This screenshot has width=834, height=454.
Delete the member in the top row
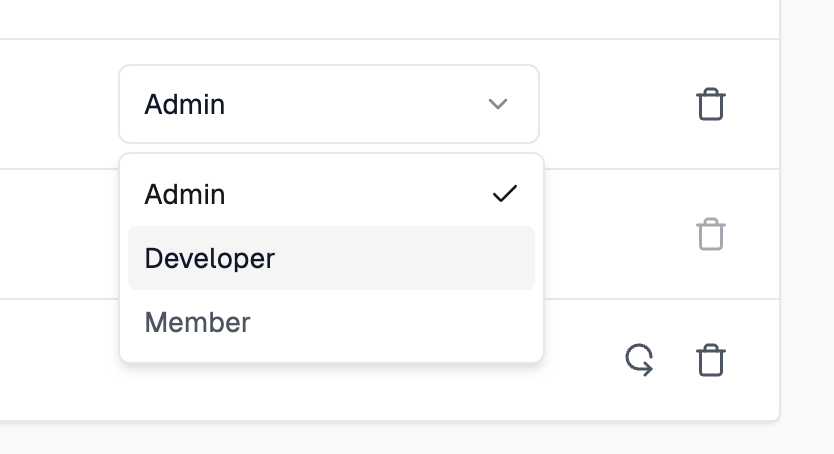(711, 104)
